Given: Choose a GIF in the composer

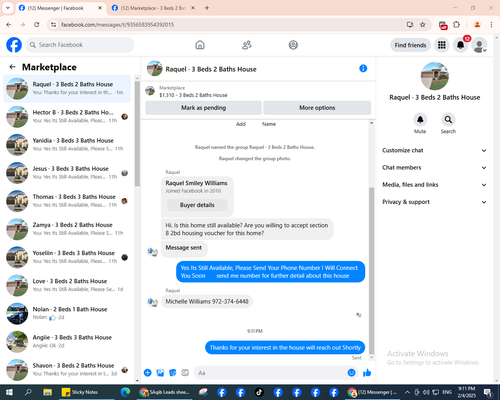Looking at the screenshot, I should point(185,373).
